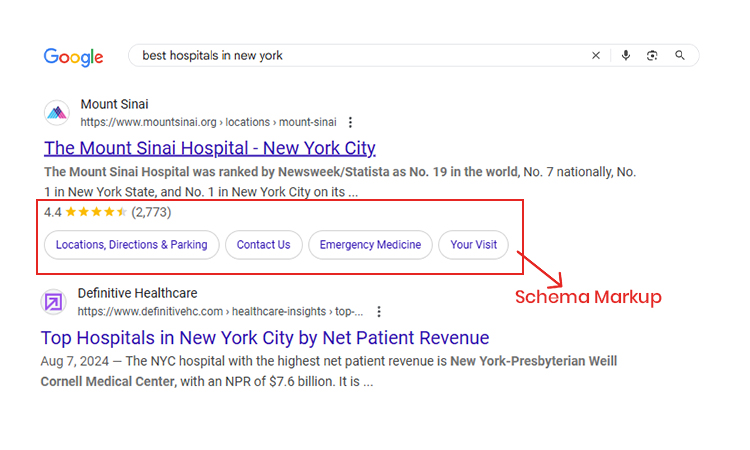Open 'The Mount Sinai Hospital - New York City' result

tap(210, 148)
